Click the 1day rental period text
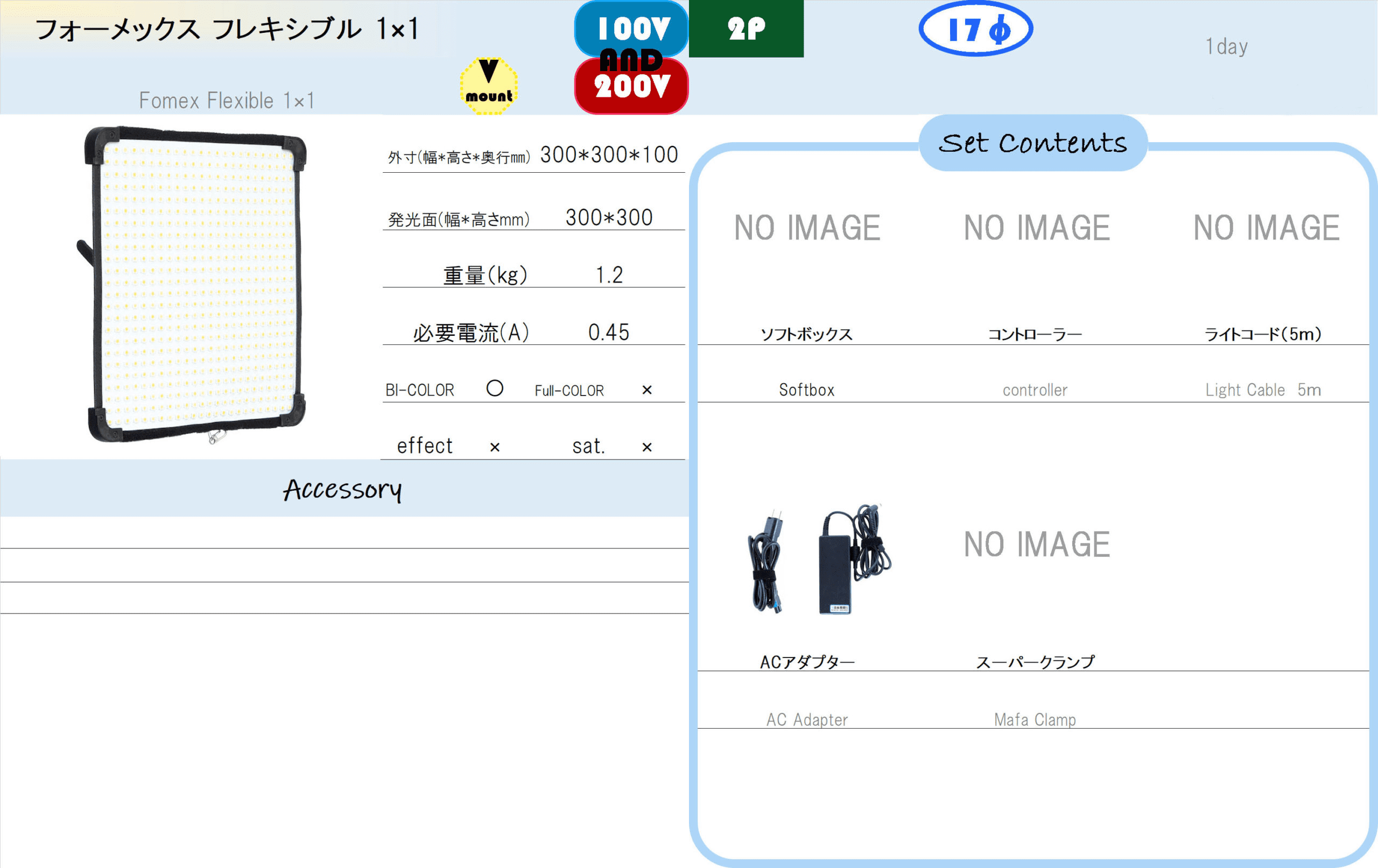 coord(1226,46)
